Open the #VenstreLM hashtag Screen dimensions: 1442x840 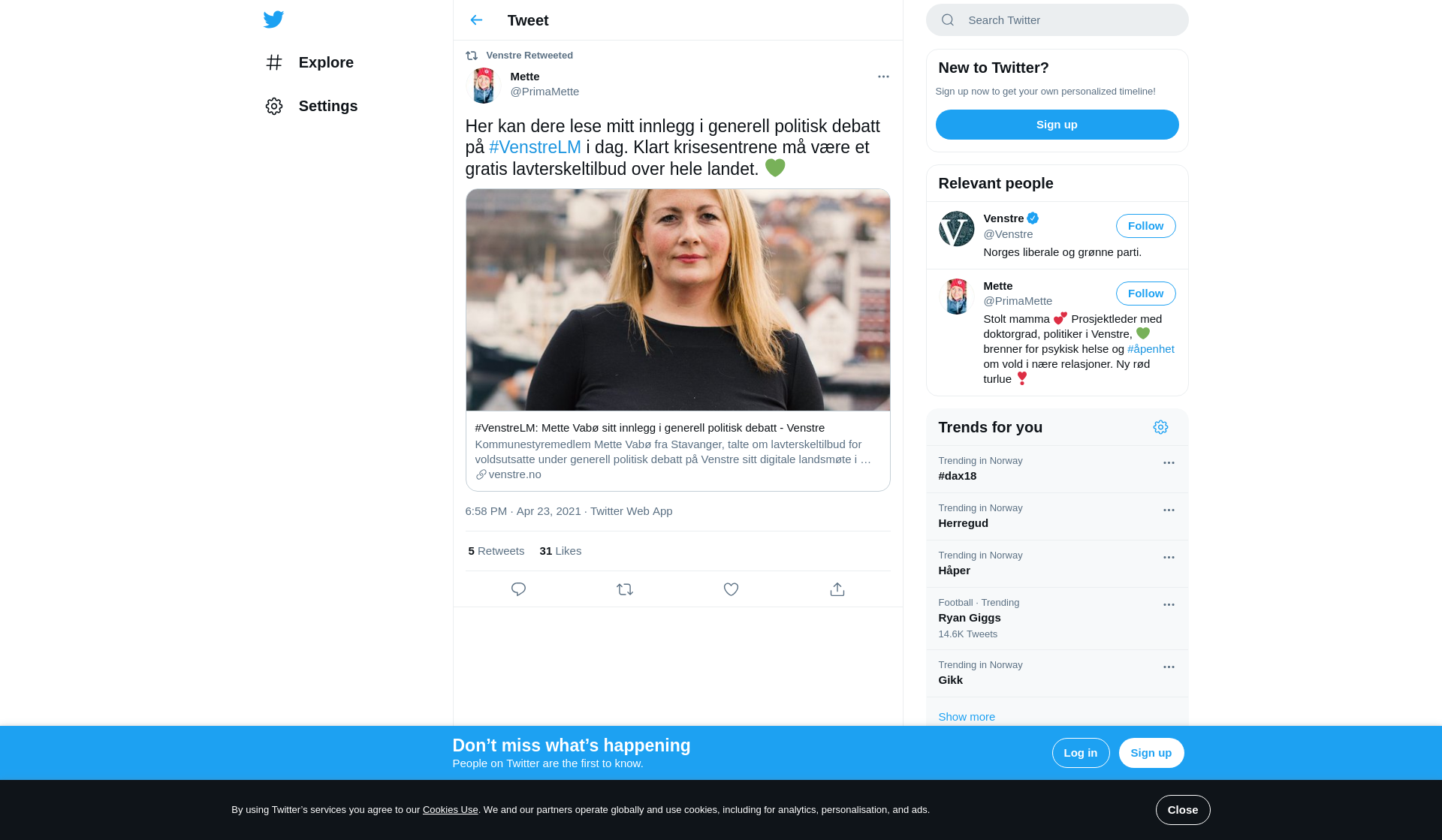tap(535, 147)
